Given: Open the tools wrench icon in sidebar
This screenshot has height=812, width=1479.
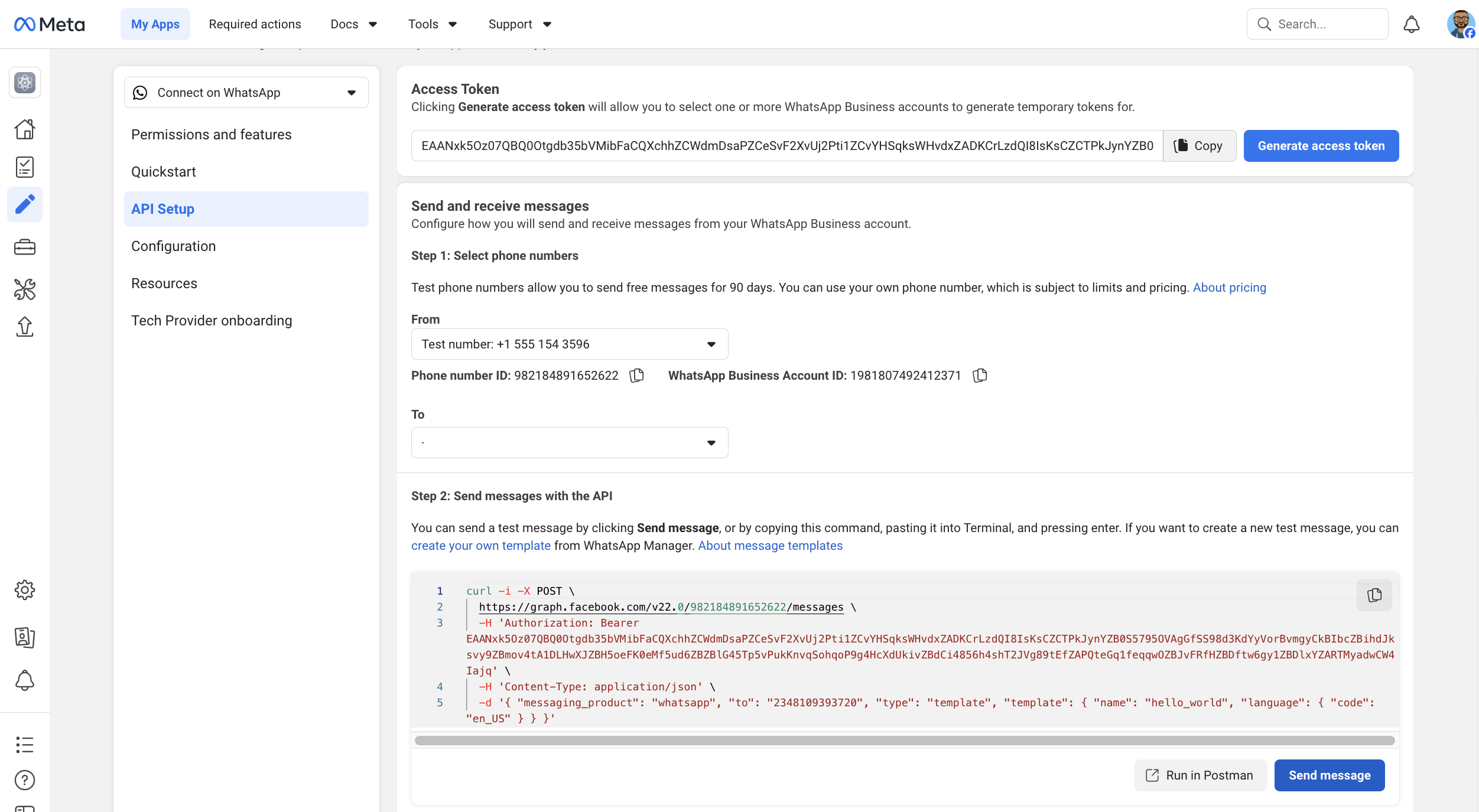Looking at the screenshot, I should (25, 289).
